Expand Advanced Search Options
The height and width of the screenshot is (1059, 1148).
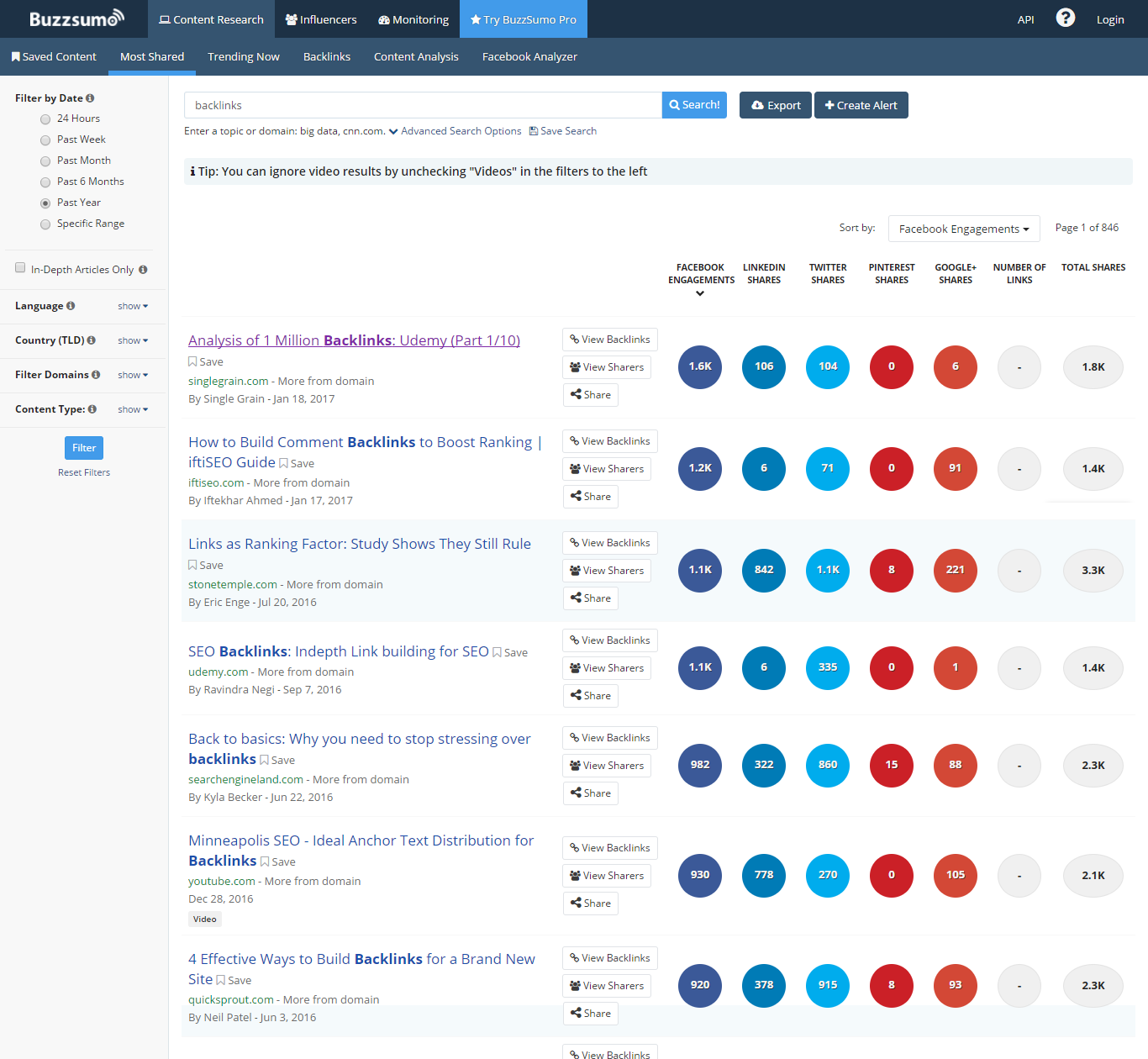tap(455, 131)
